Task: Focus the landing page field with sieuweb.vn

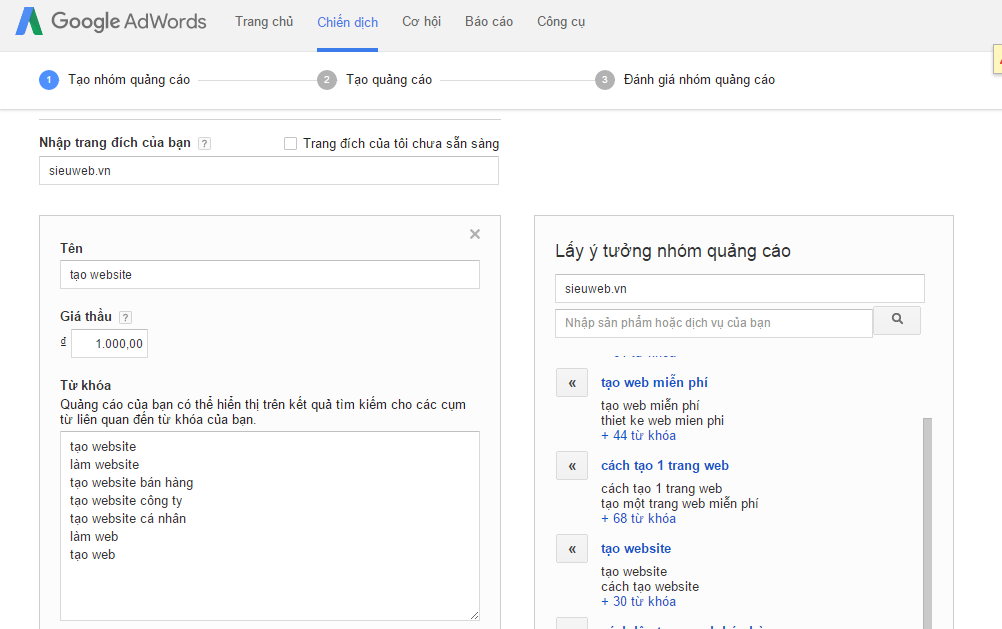Action: (269, 171)
